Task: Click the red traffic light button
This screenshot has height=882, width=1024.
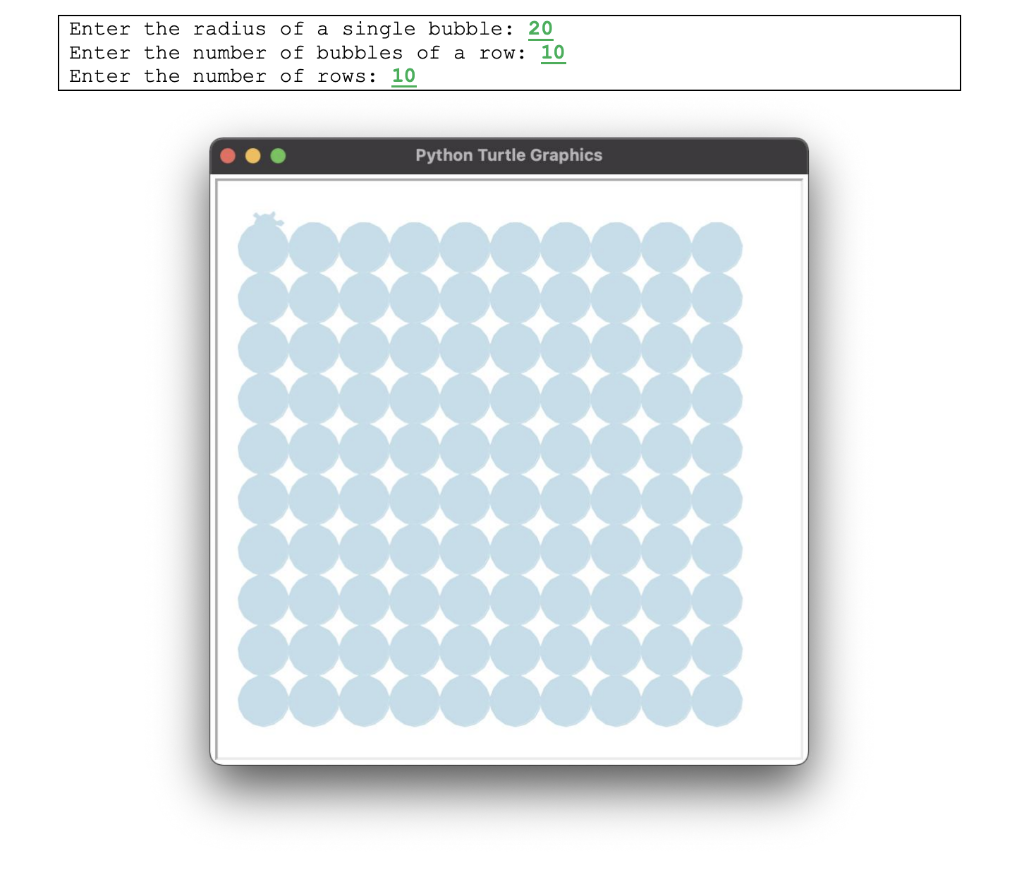Action: 229,155
